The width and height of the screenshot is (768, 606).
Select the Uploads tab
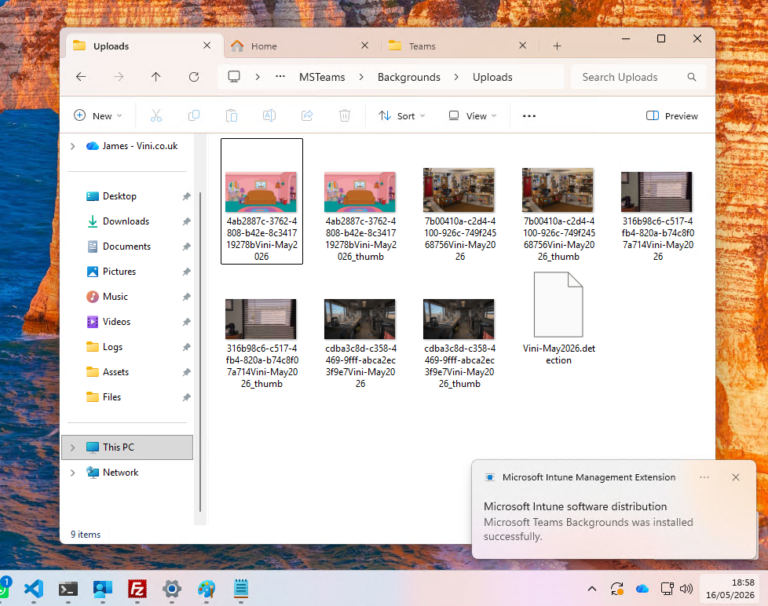click(142, 46)
